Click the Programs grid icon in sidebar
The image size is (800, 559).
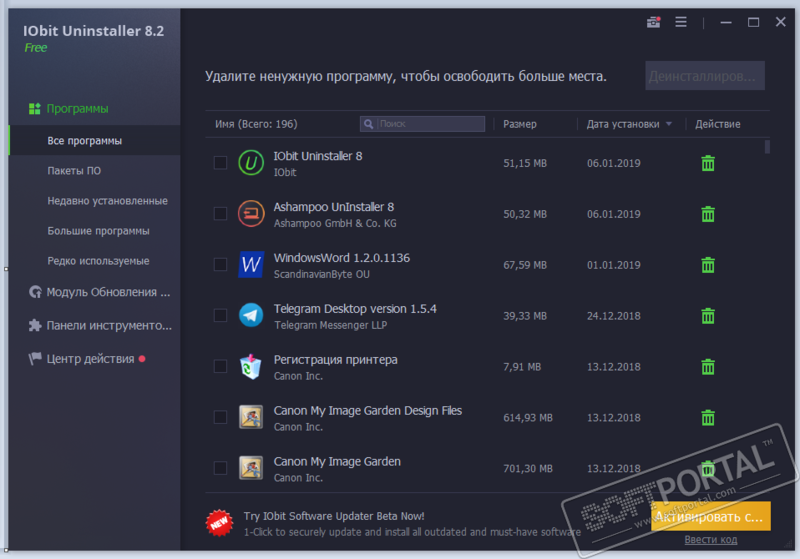tap(35, 109)
